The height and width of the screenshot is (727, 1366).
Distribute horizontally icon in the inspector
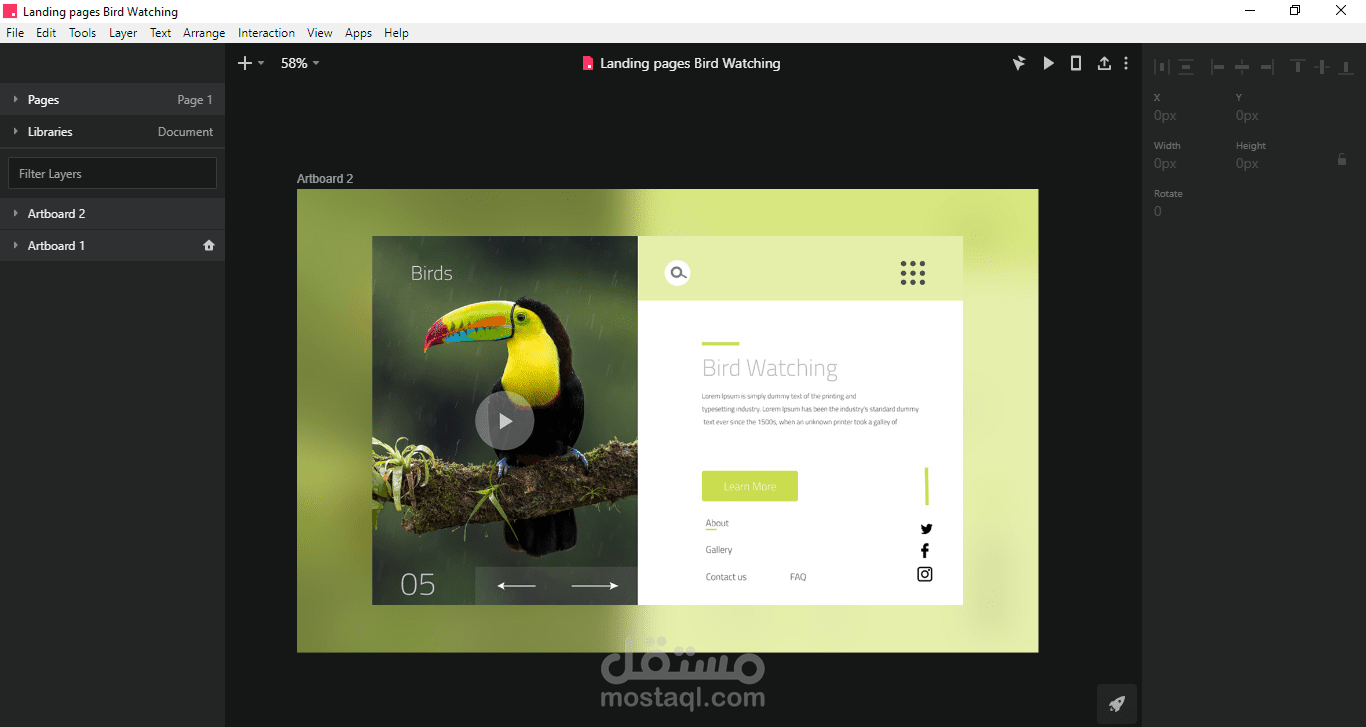(1161, 67)
